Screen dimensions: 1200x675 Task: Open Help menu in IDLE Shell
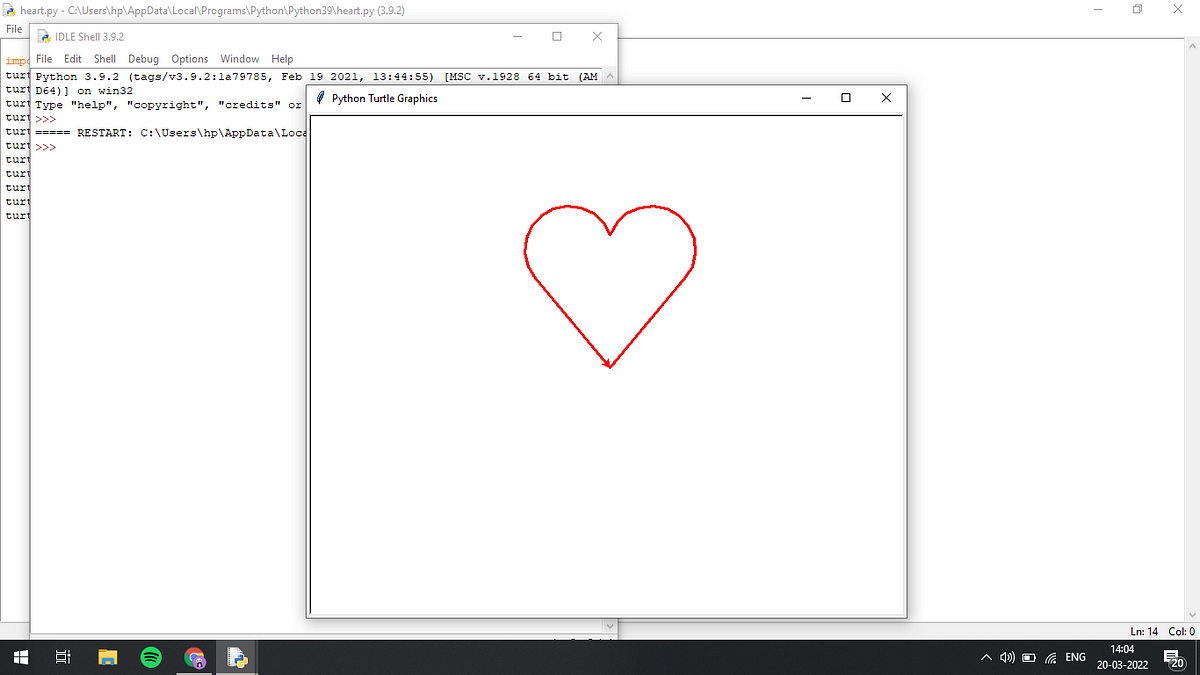[x=282, y=59]
